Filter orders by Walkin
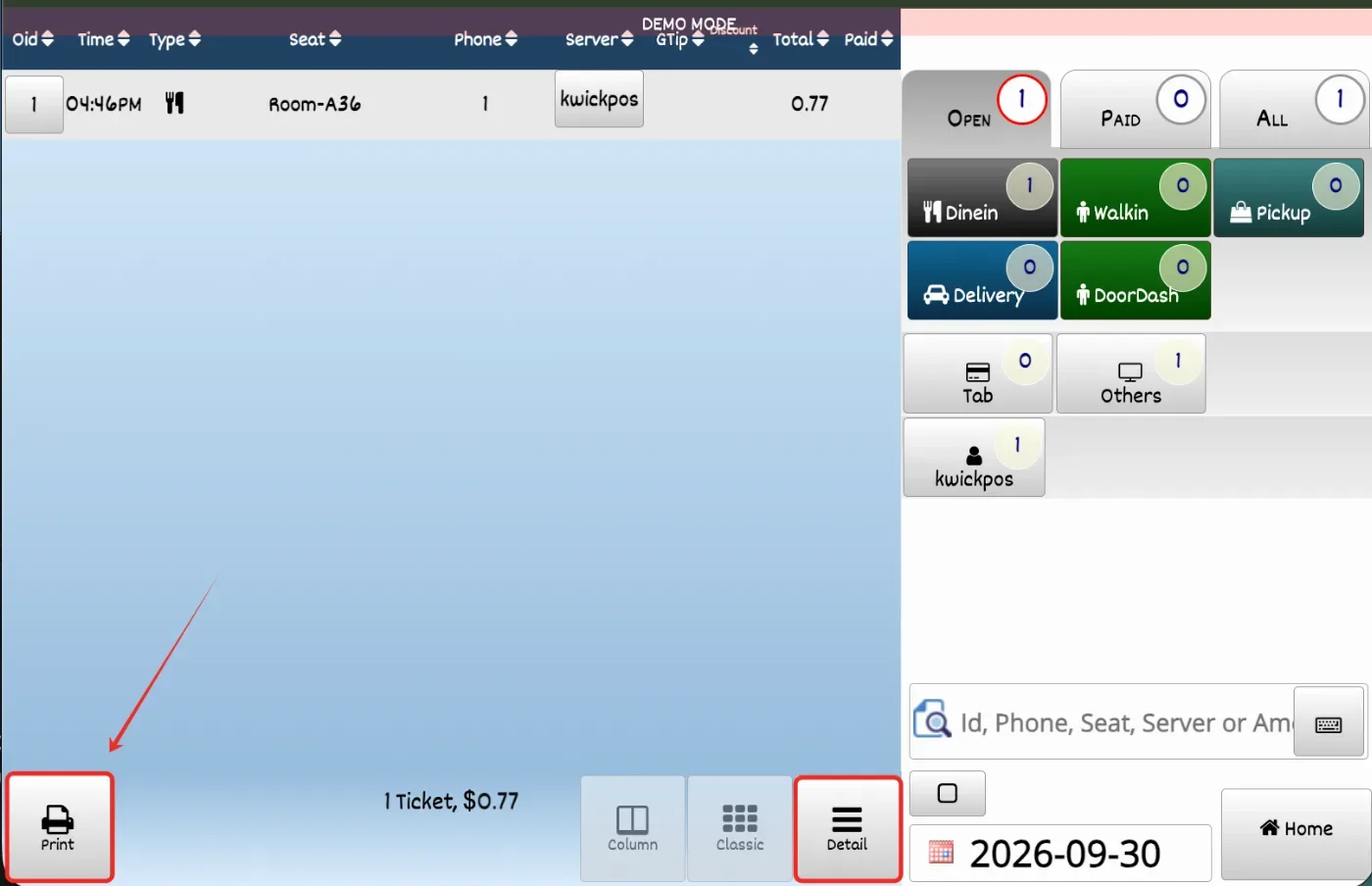The width and height of the screenshot is (1372, 886). coord(1135,198)
